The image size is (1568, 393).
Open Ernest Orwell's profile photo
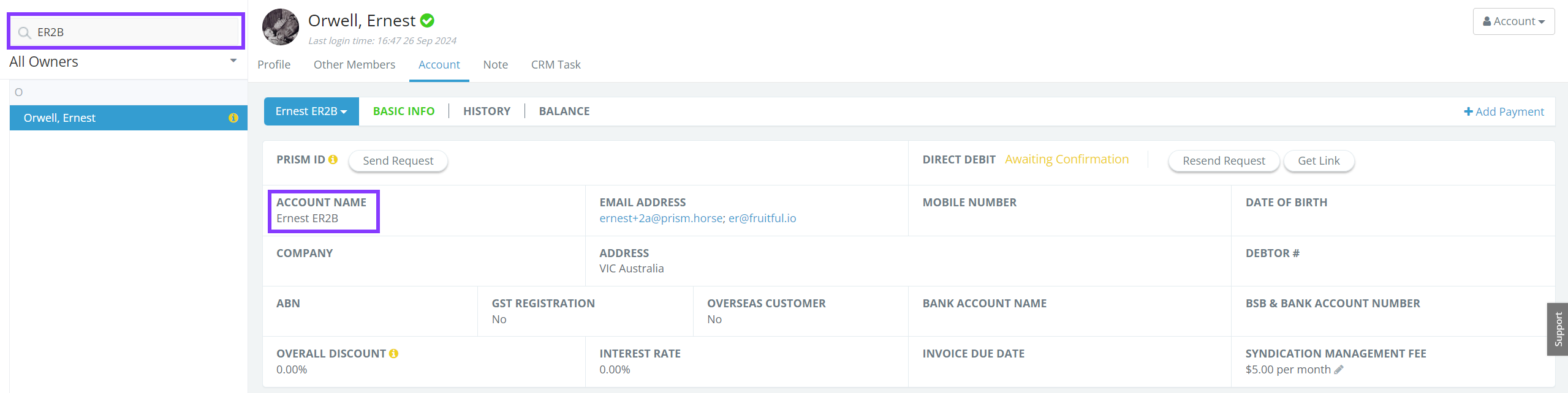(x=281, y=27)
